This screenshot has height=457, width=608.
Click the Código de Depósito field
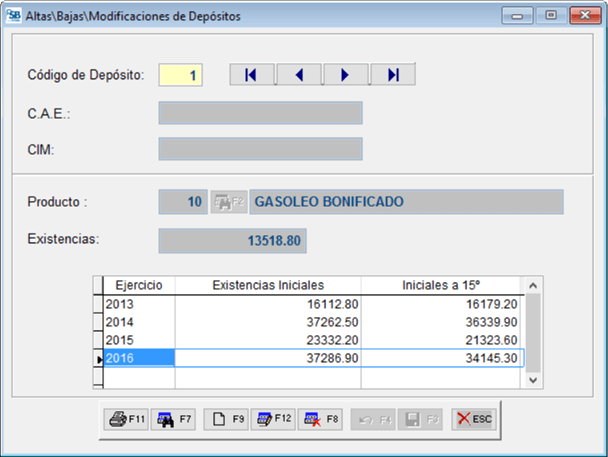(181, 75)
